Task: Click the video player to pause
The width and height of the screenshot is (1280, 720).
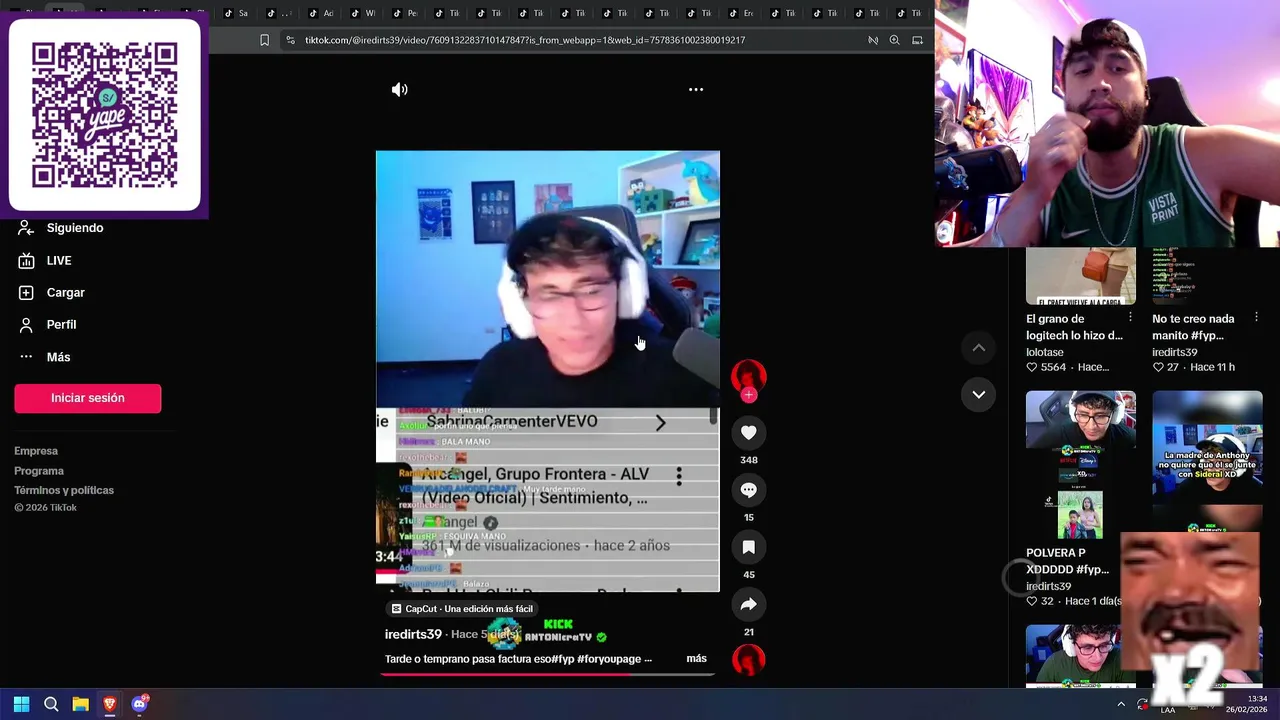Action: (547, 371)
